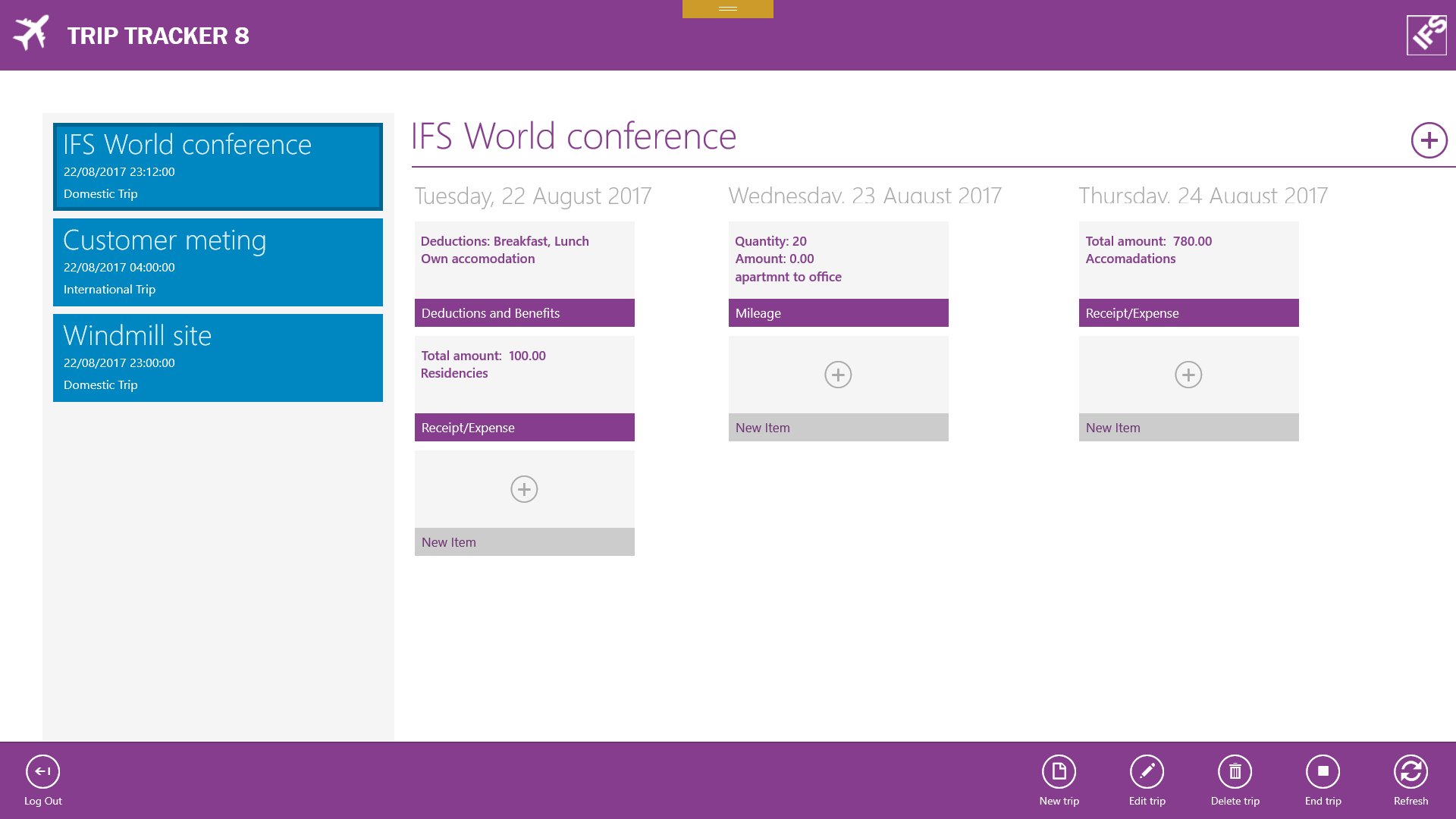Open the Deductions and Benefits item
Screen dimensions: 1456x819
pyautogui.click(x=524, y=274)
